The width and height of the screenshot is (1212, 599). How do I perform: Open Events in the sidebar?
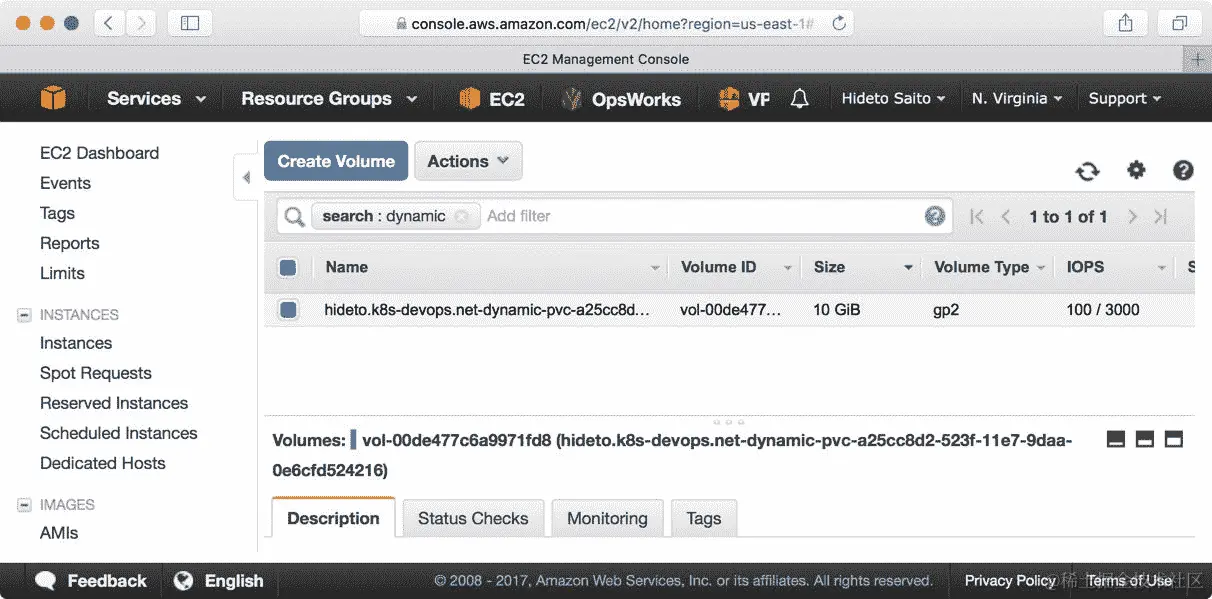pyautogui.click(x=65, y=183)
